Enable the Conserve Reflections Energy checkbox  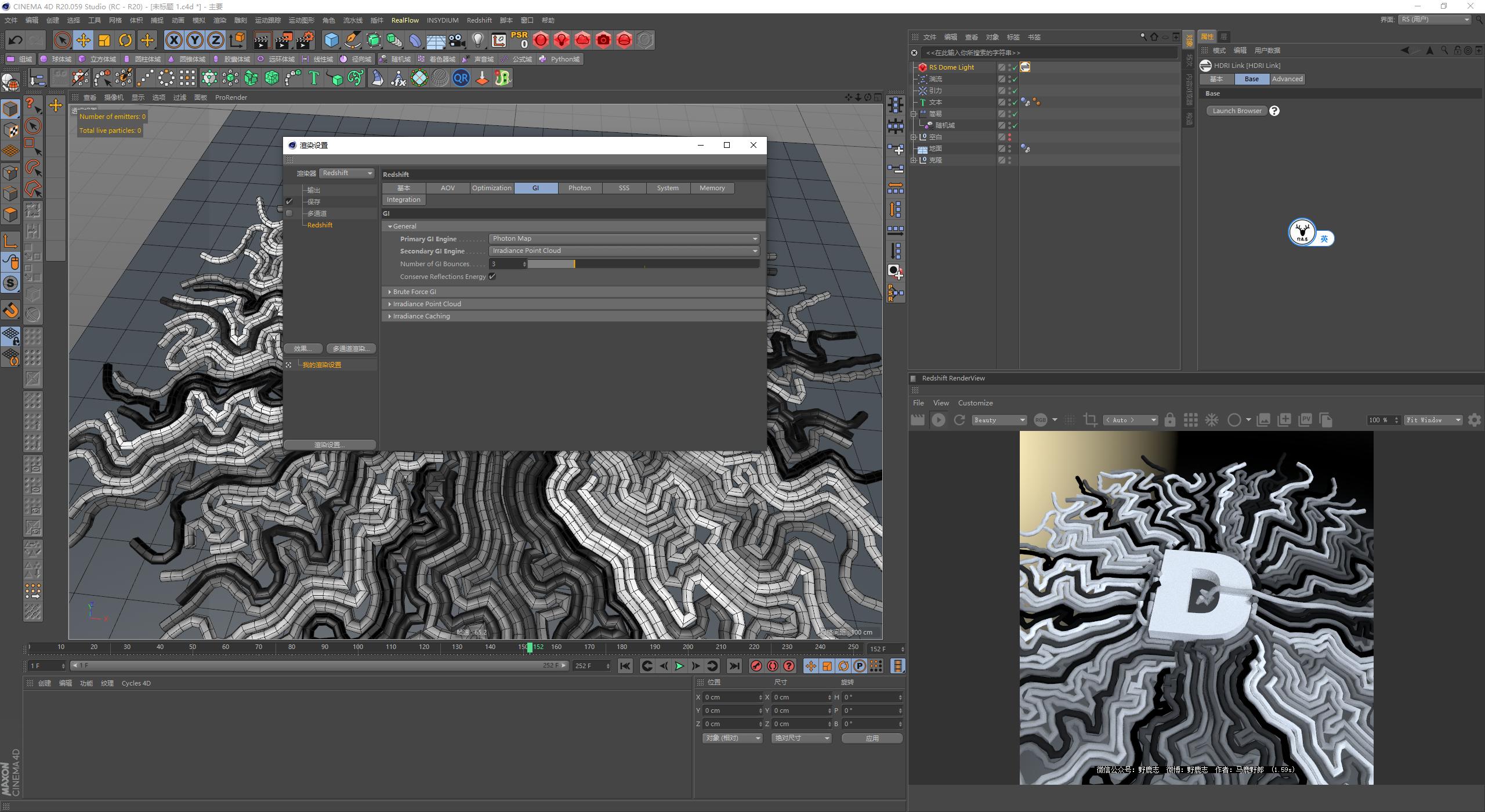[x=492, y=277]
